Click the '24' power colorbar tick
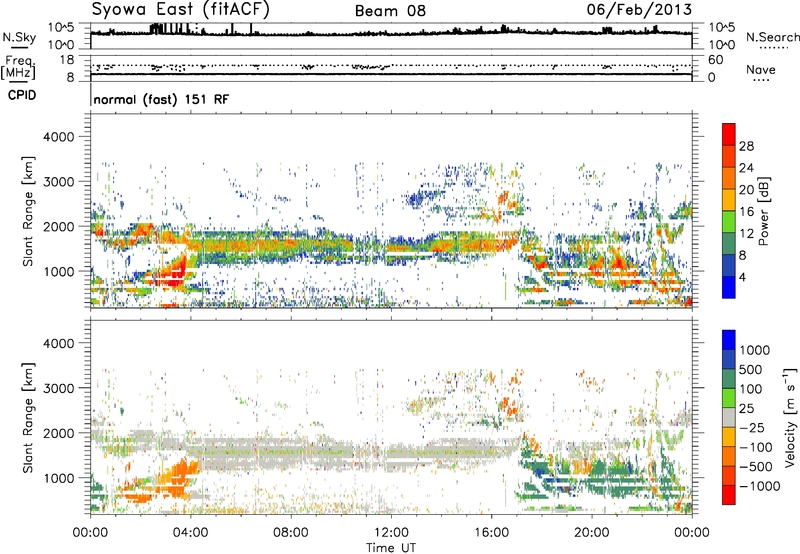Viewport: 800px width, 554px height. click(x=746, y=168)
